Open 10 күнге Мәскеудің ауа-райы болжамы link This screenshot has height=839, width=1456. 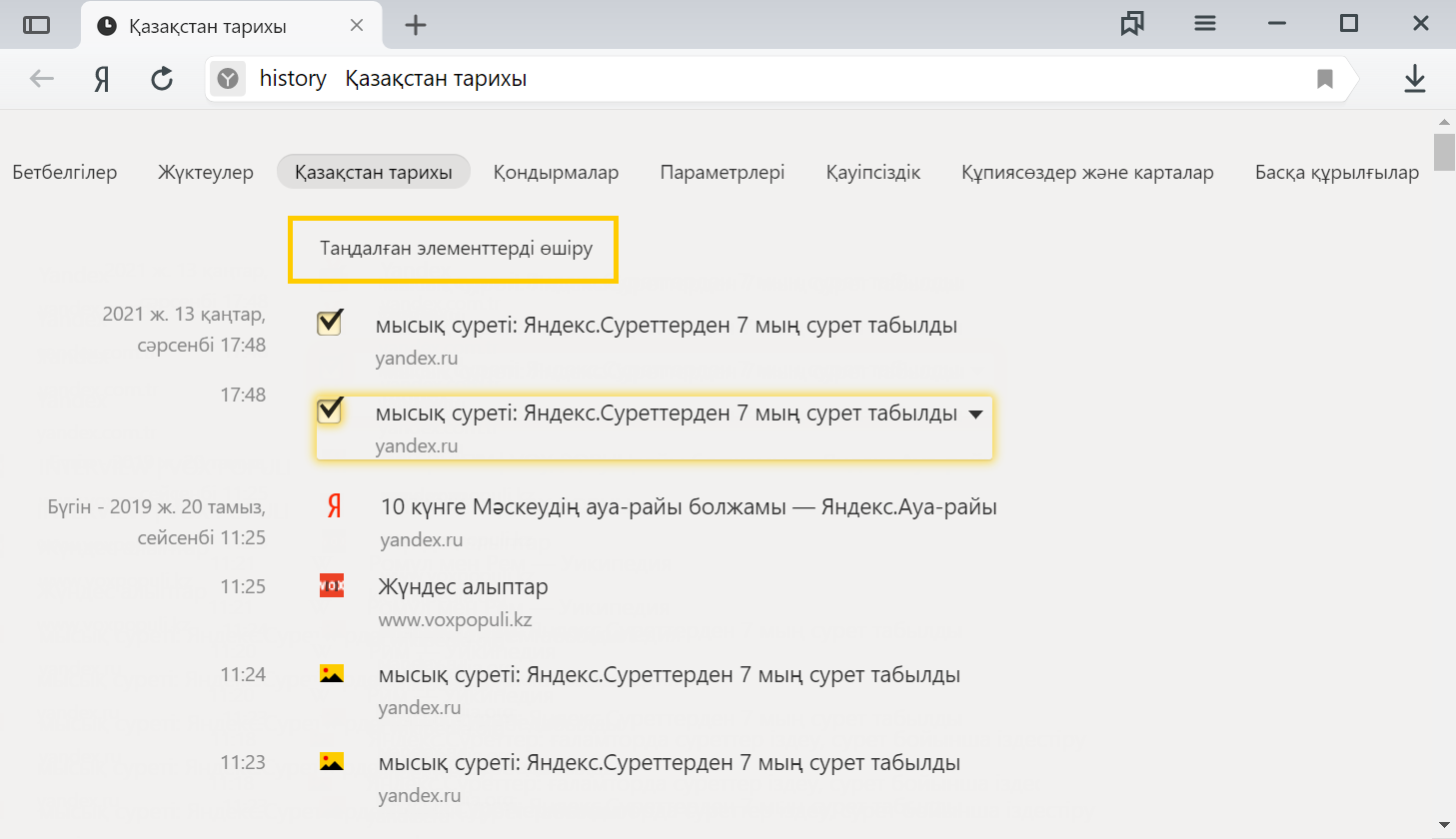[x=689, y=507]
